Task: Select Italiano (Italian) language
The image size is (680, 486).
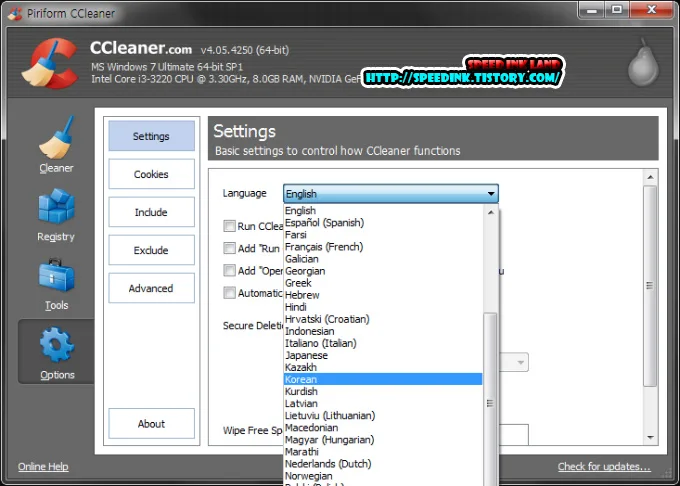Action: (x=383, y=343)
